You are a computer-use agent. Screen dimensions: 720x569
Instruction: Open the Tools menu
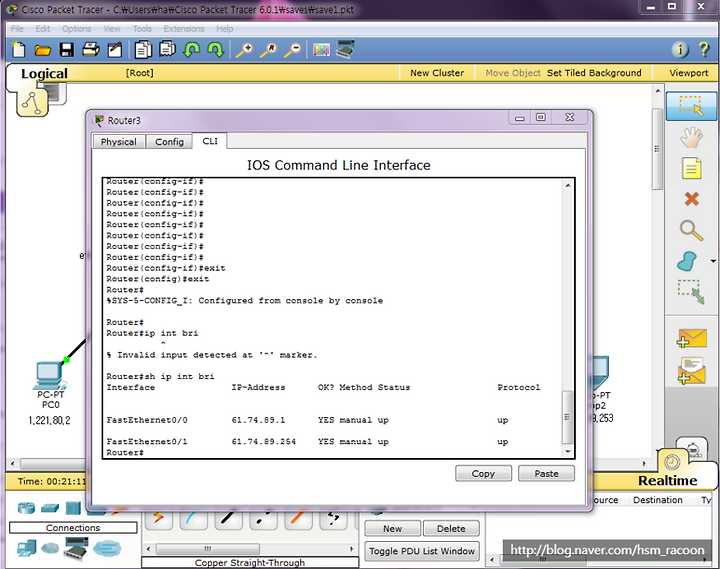142,28
